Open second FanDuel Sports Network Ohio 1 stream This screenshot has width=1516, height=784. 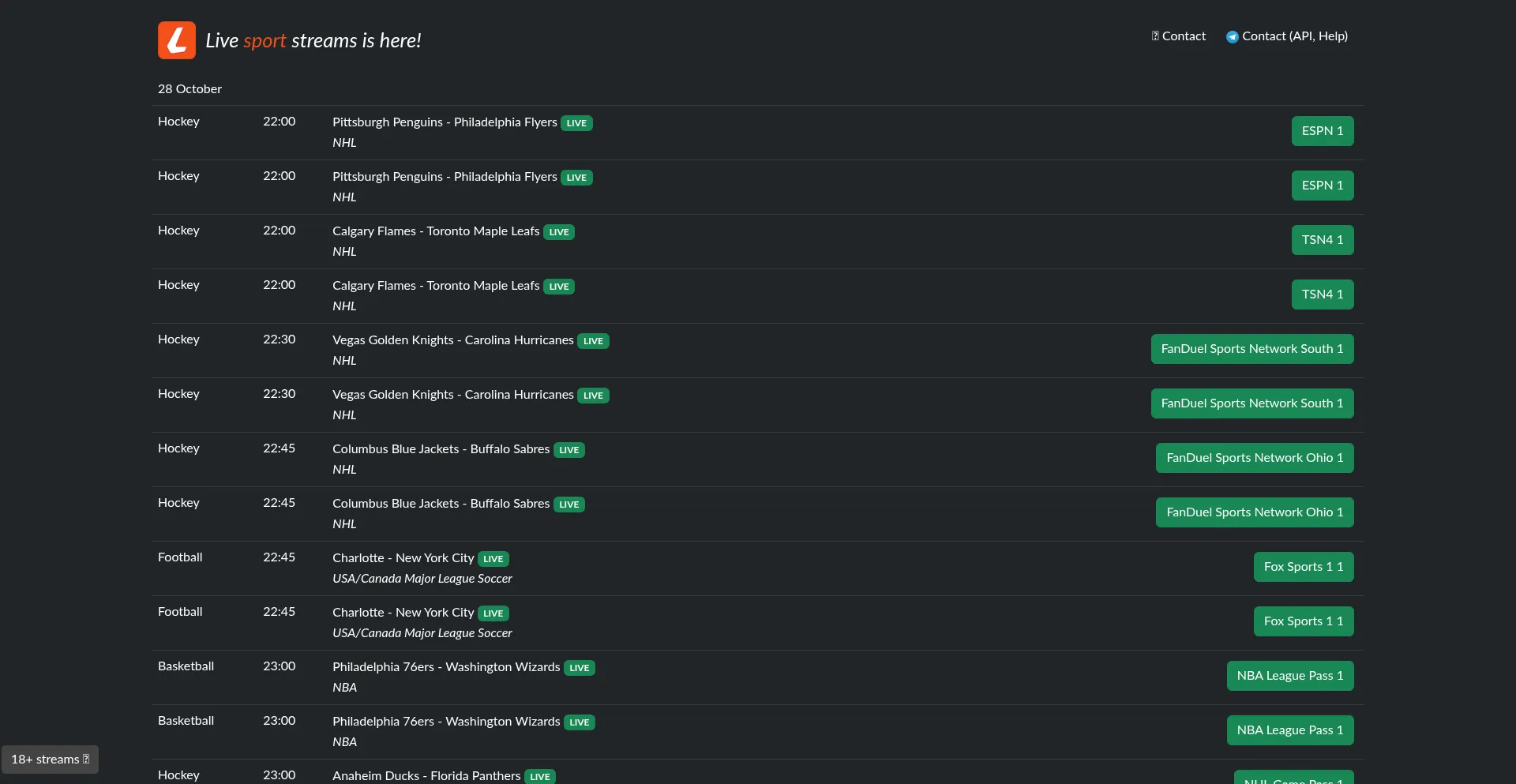coord(1255,512)
